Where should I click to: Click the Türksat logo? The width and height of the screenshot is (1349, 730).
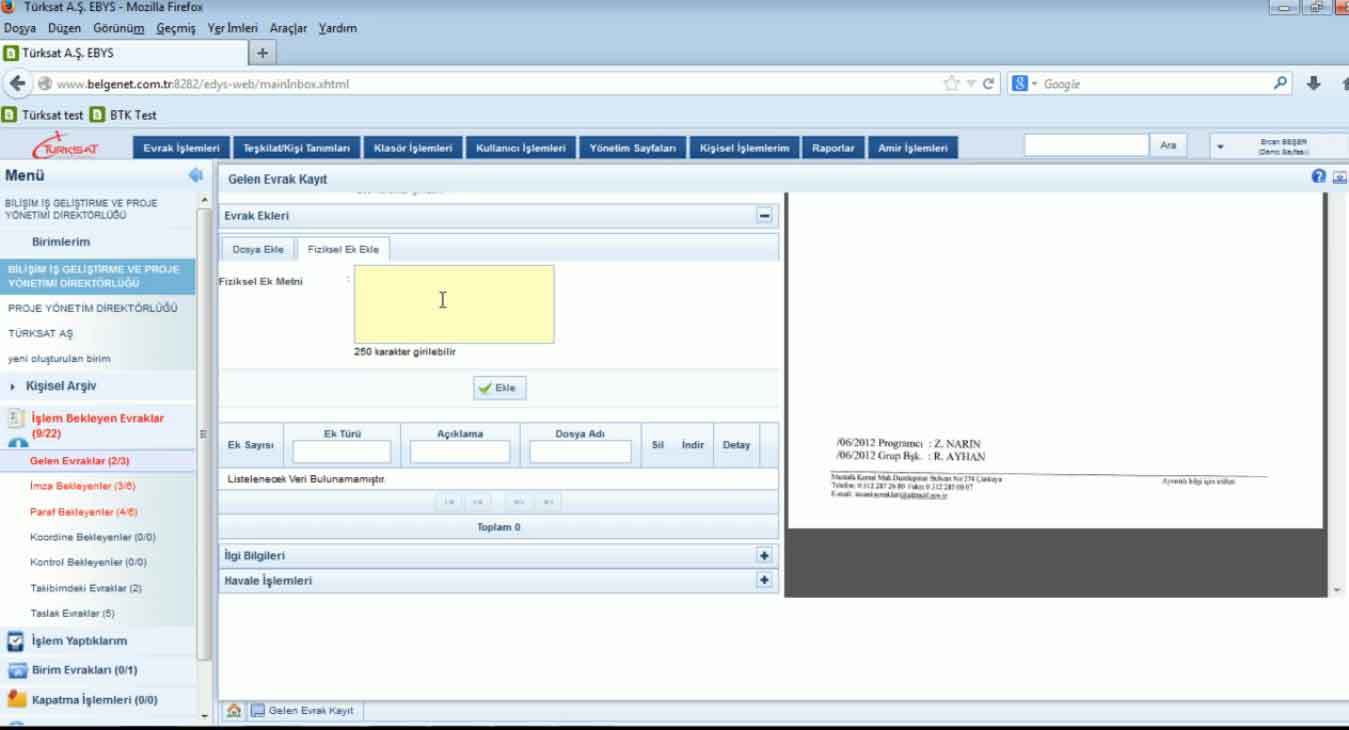[65, 148]
